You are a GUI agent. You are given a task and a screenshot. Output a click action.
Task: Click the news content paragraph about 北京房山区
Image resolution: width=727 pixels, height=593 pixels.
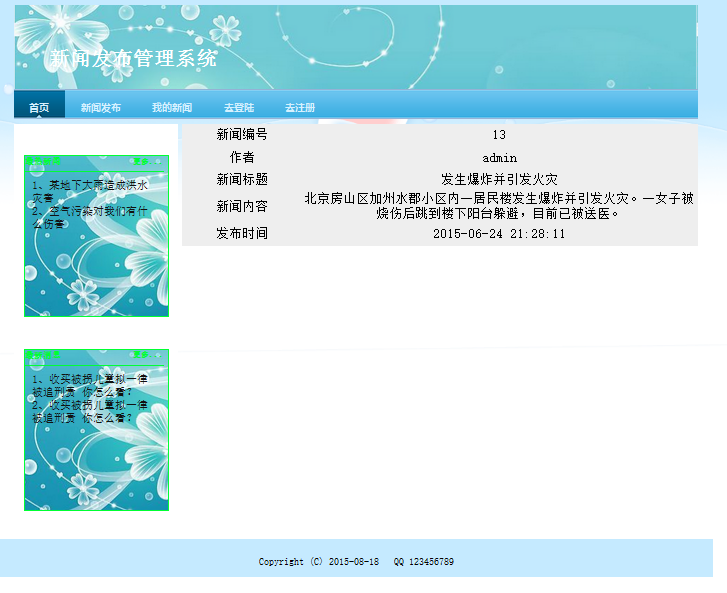(x=499, y=206)
